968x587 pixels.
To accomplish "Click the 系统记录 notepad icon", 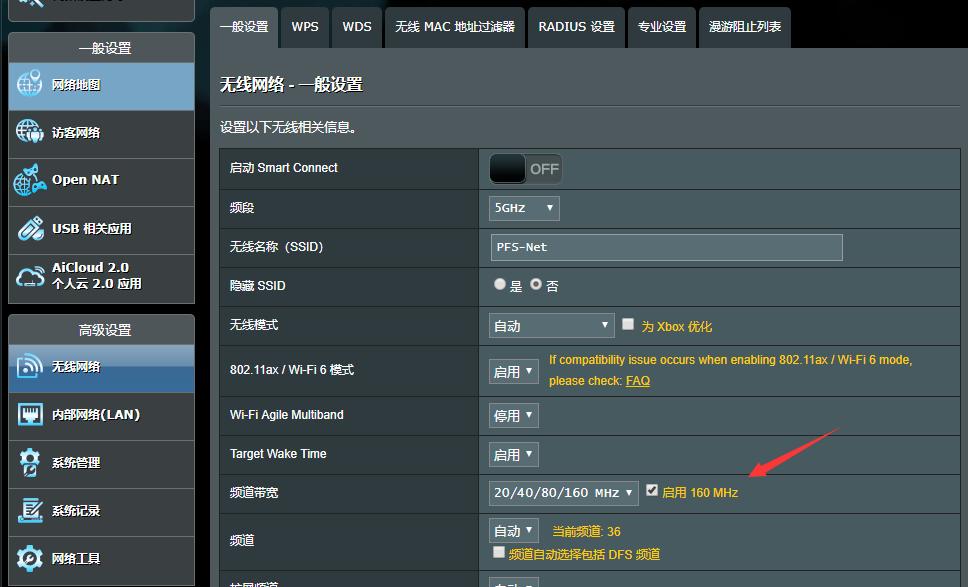I will pos(30,510).
